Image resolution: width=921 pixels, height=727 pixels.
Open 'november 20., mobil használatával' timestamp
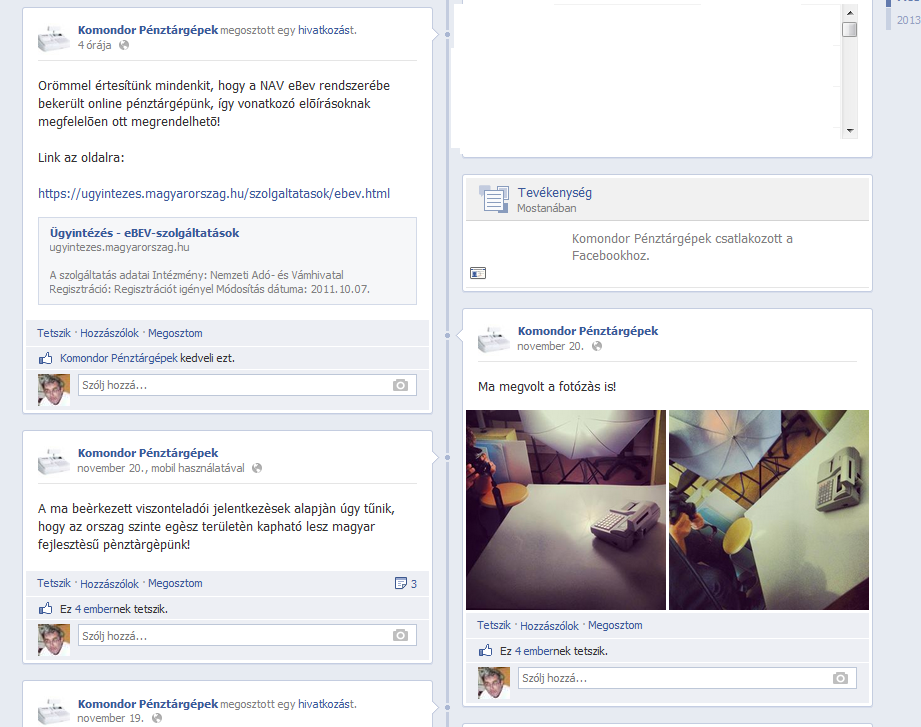tap(161, 468)
